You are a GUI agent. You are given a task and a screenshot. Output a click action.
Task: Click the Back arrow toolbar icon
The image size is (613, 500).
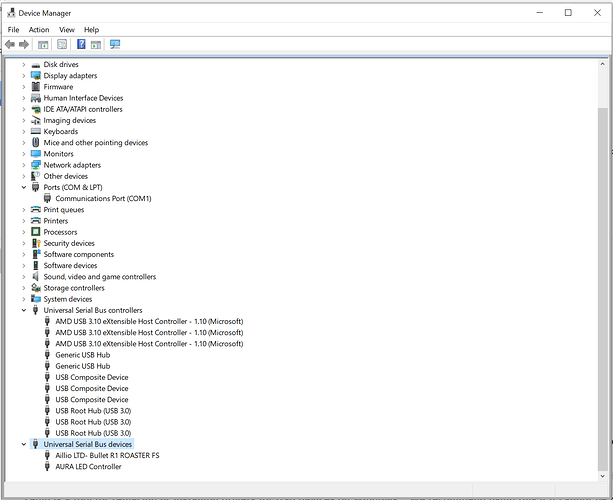click(x=10, y=45)
